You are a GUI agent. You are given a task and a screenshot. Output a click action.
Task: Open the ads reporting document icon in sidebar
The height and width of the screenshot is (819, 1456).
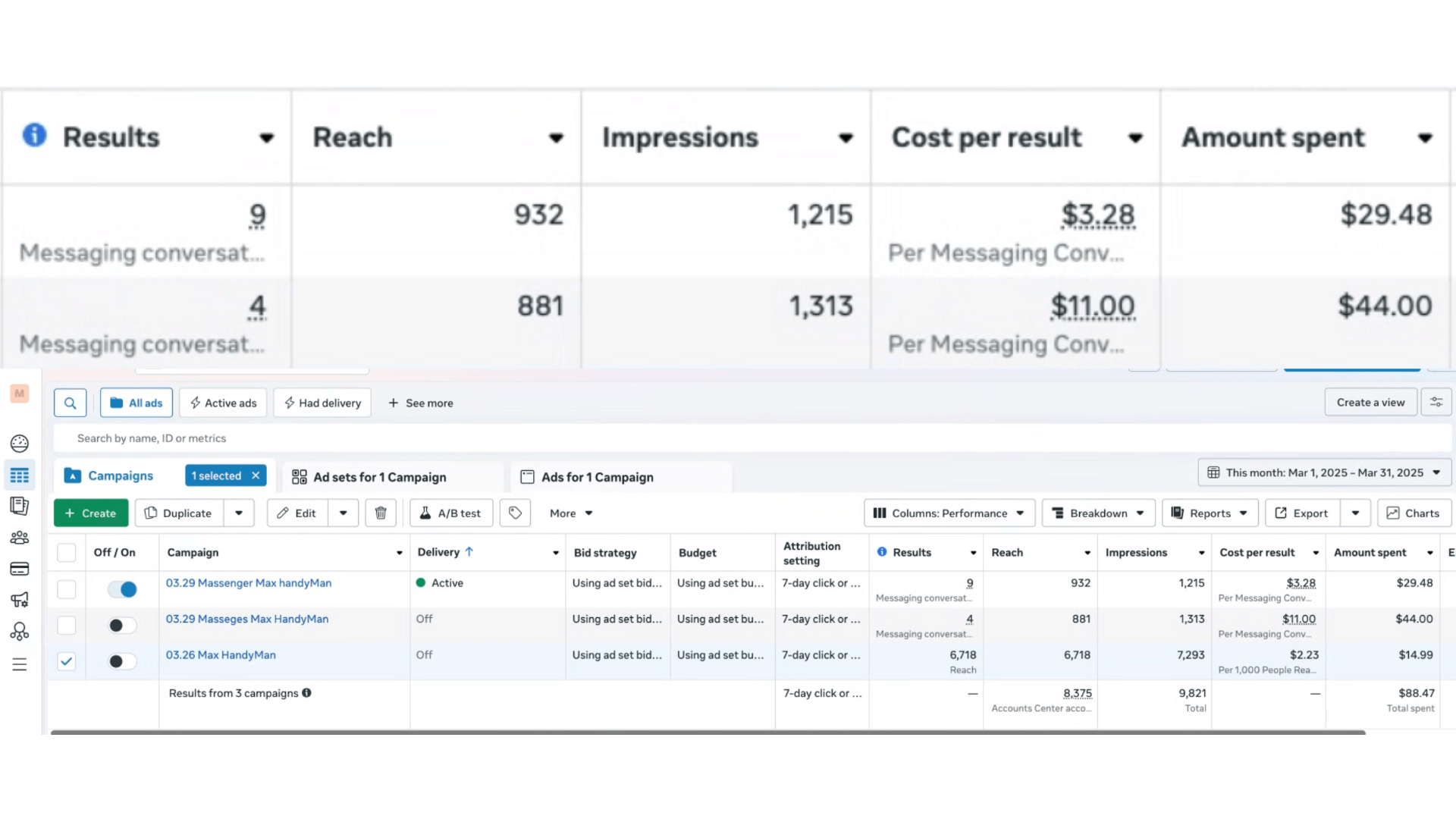(20, 506)
